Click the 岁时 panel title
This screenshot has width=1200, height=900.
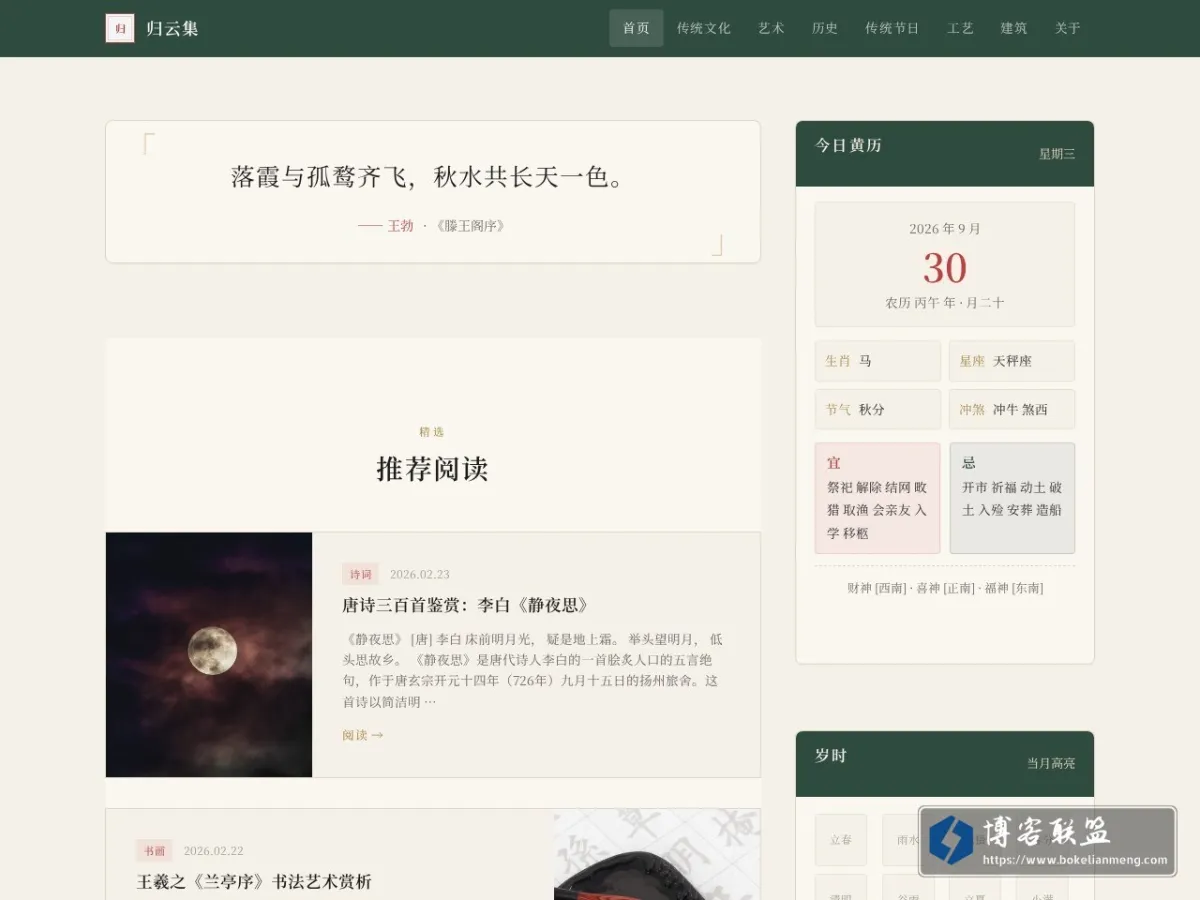click(831, 755)
